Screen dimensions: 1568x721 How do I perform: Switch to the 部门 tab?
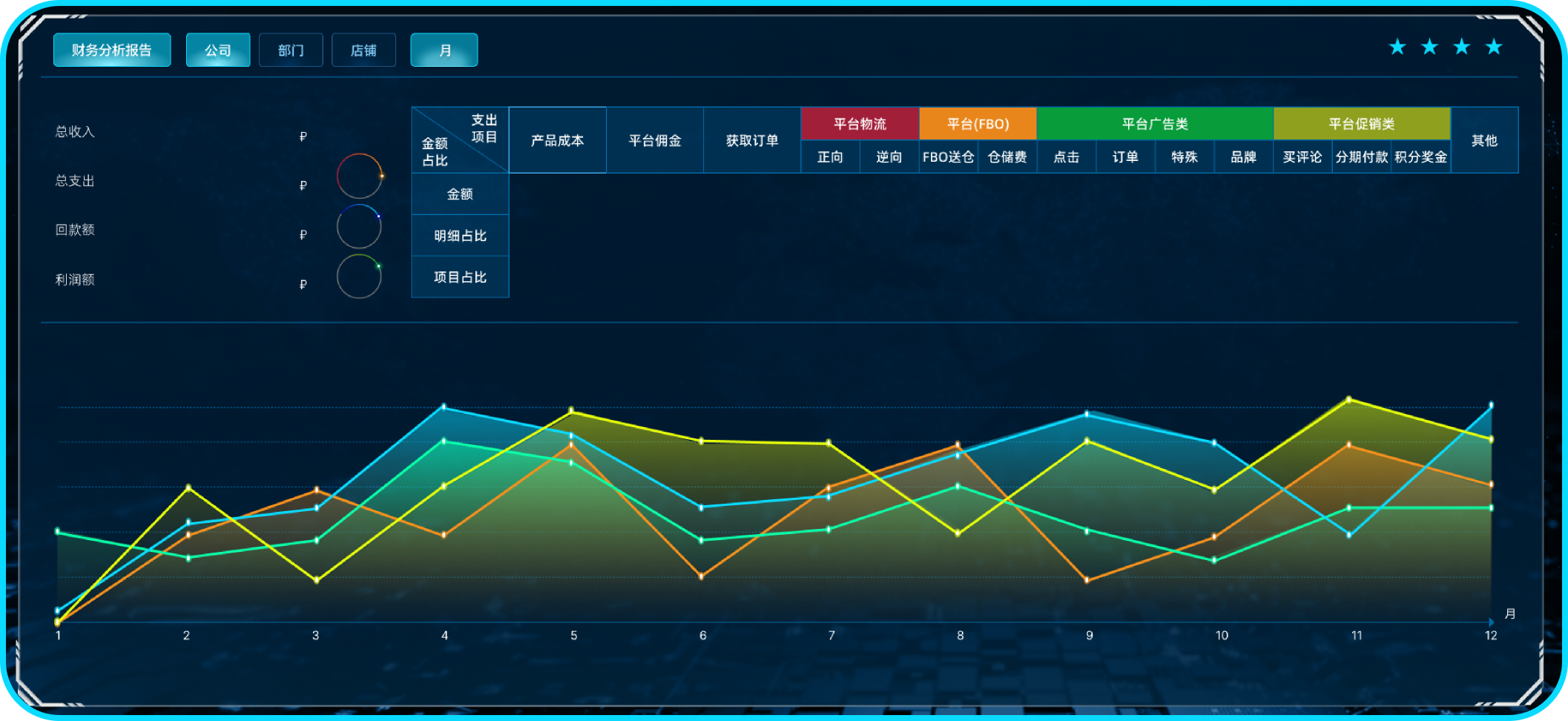[x=291, y=50]
